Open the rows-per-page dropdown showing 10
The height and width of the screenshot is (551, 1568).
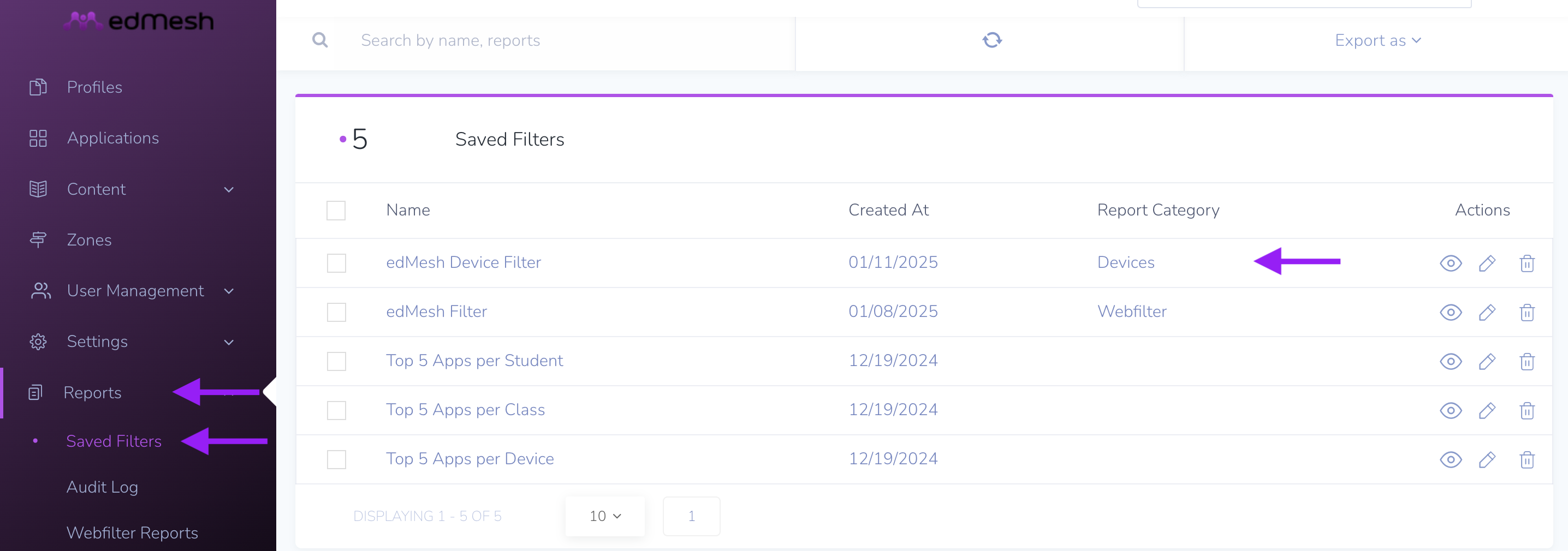click(604, 516)
